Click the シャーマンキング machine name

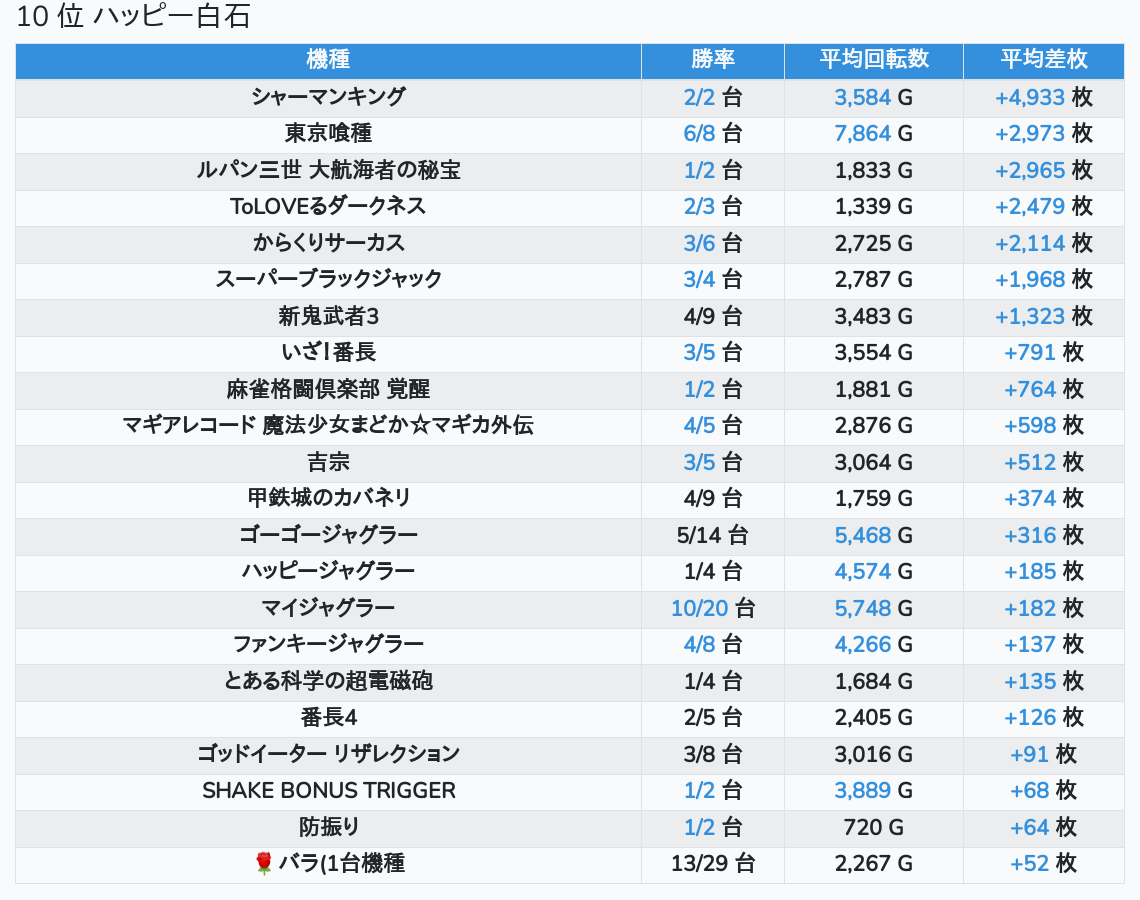(328, 97)
